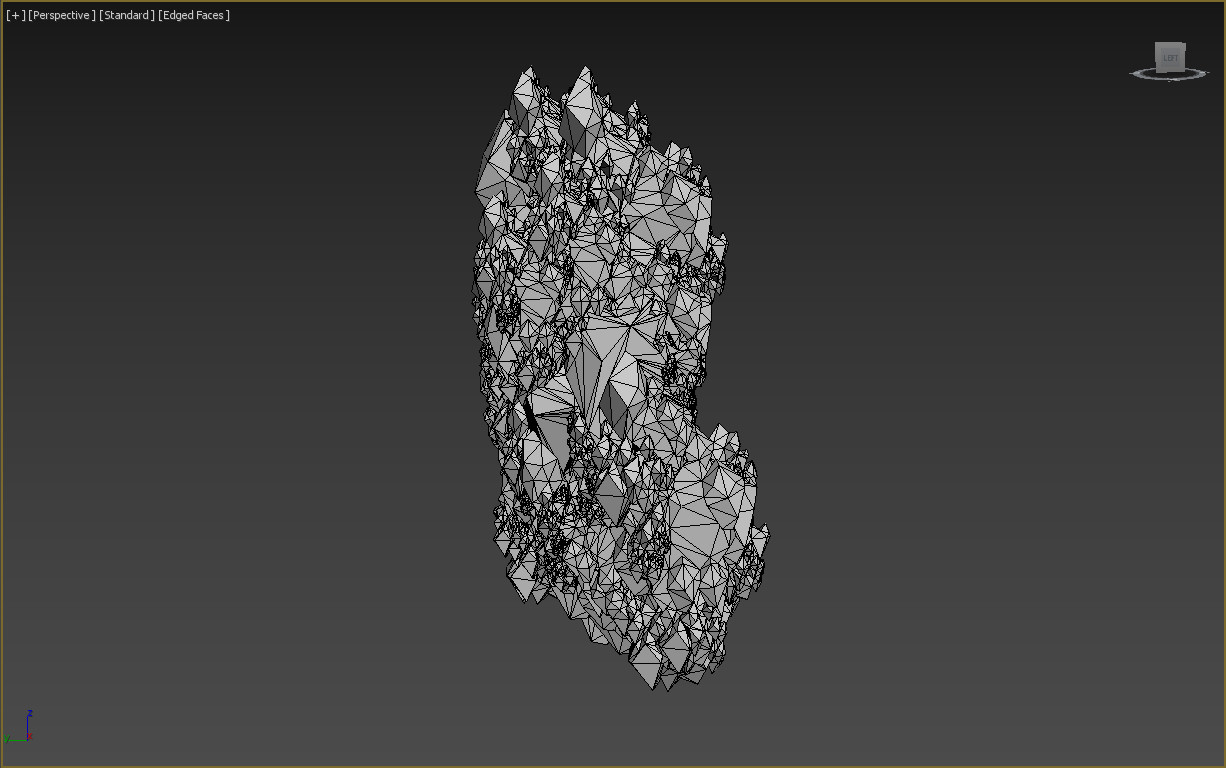Screen dimensions: 1226x768
Task: Click the topmost spike of the rock mesh
Action: click(530, 70)
